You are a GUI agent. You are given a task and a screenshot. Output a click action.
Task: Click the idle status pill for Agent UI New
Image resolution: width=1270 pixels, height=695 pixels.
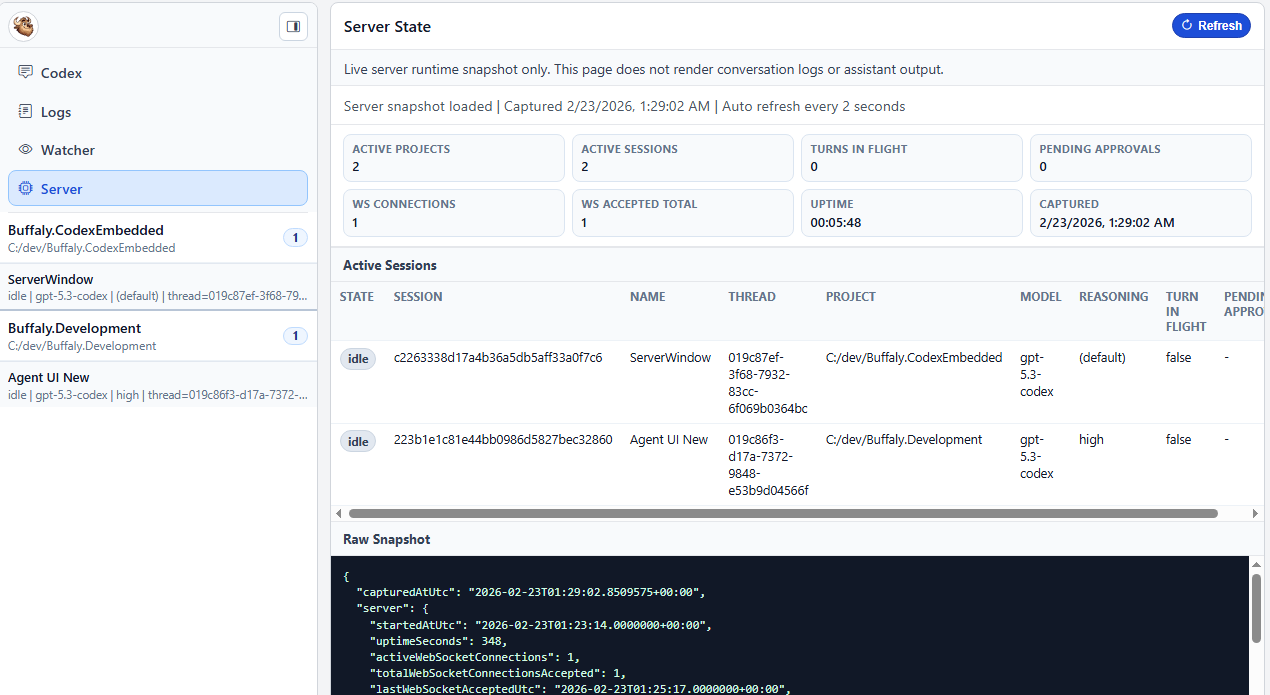tap(358, 441)
